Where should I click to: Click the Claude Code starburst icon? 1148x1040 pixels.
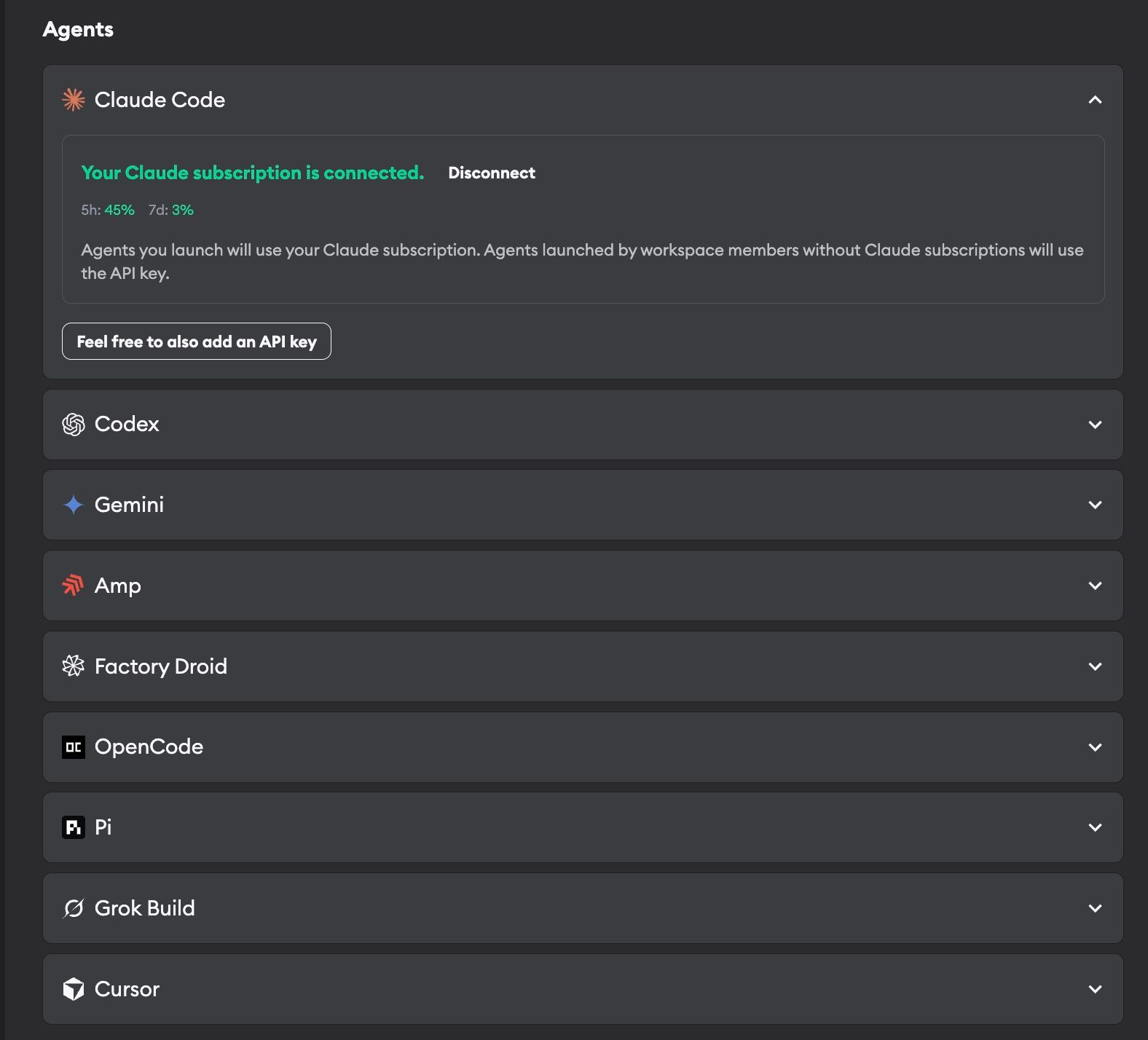[x=74, y=100]
